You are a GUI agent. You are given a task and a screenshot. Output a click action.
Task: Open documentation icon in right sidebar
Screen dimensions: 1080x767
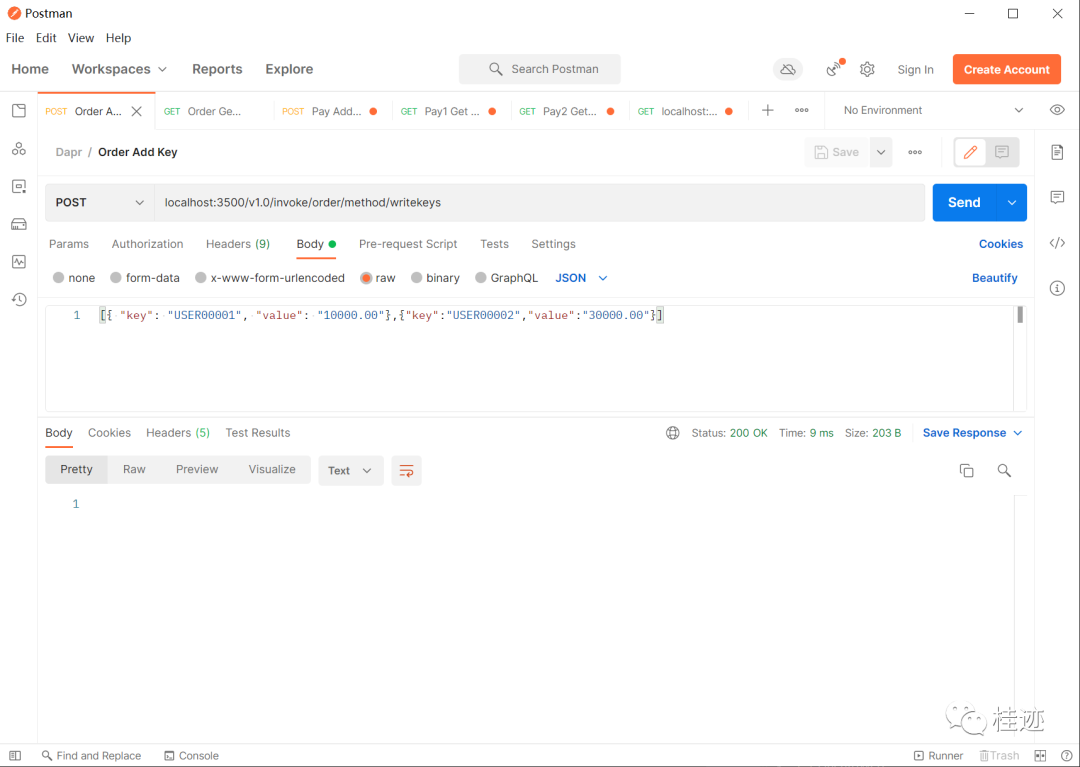1057,152
